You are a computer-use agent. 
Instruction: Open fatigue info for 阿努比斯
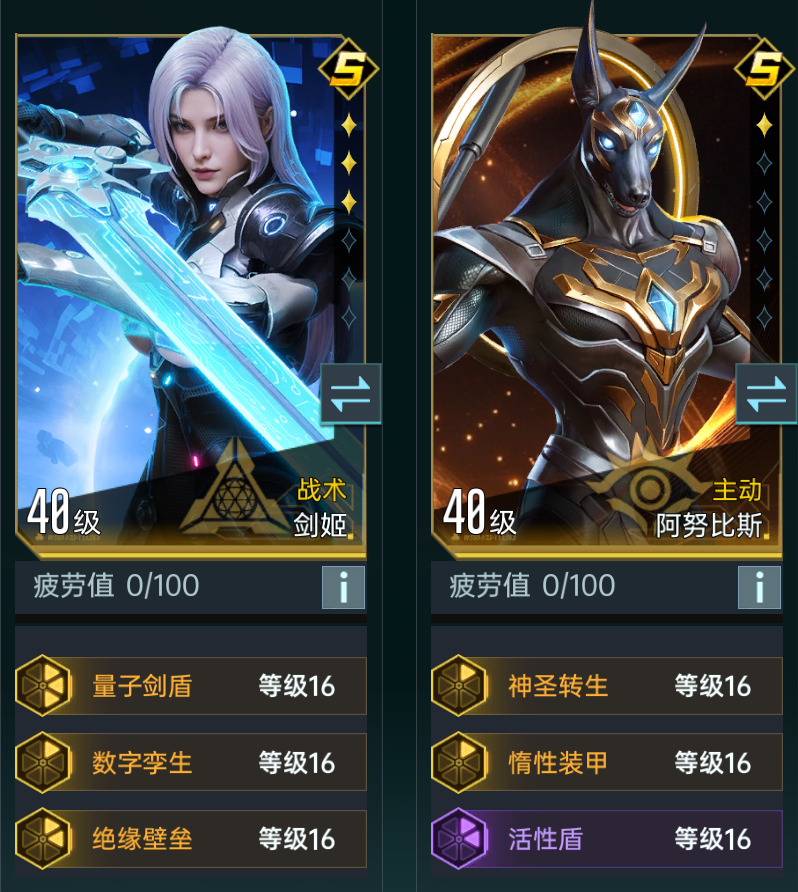click(x=759, y=587)
